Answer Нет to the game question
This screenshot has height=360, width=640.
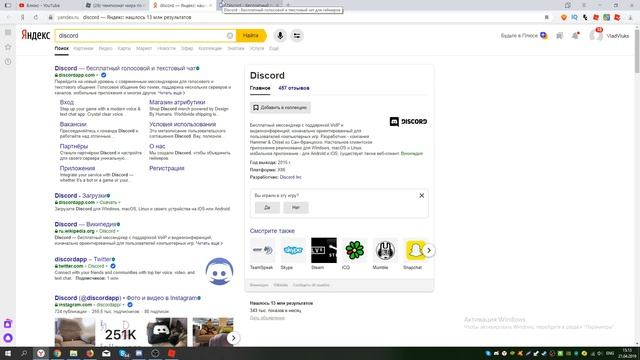click(296, 207)
